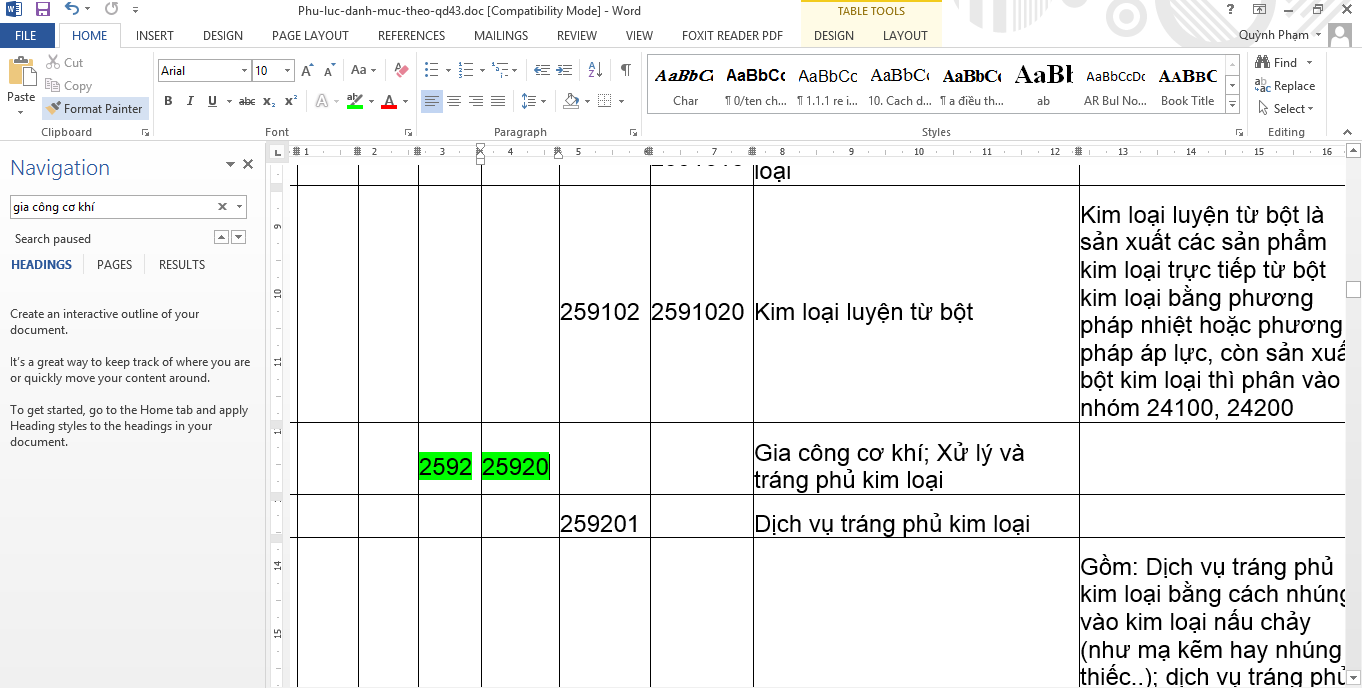Screen dimensions: 1362x688
Task: Switch to the INSERT ribbon tab
Action: point(155,35)
